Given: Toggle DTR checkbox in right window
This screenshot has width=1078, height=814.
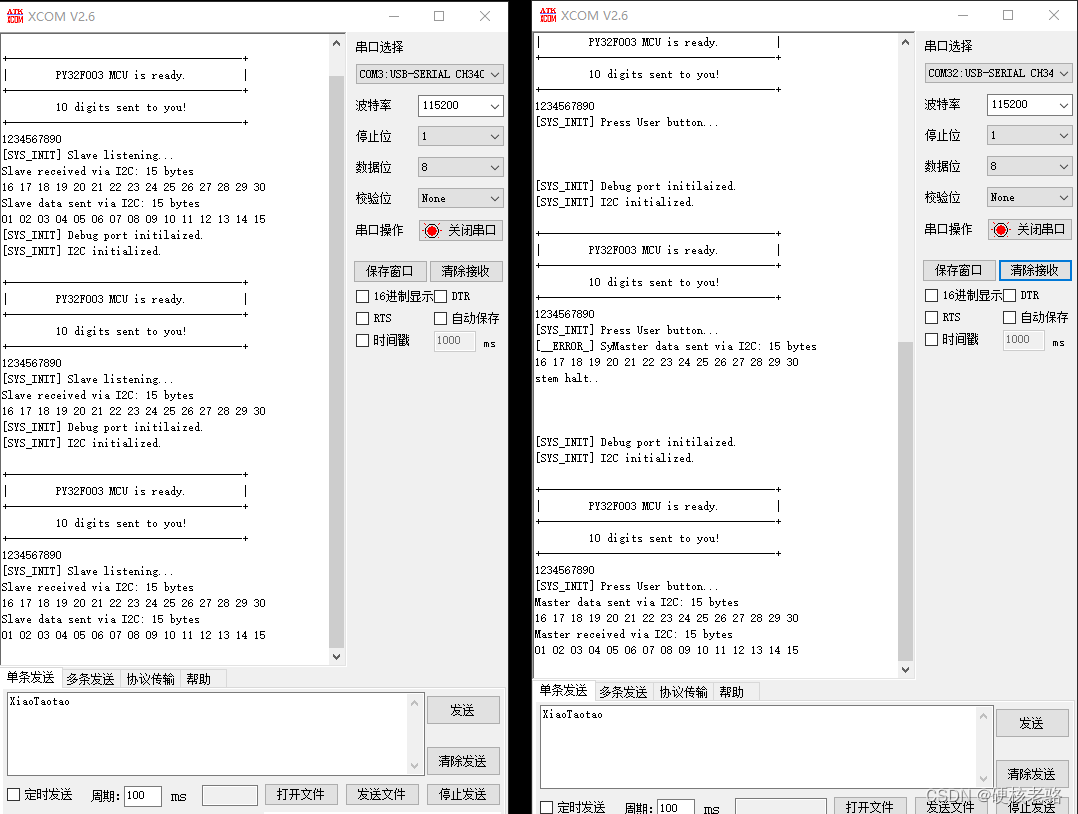Looking at the screenshot, I should click(1009, 296).
